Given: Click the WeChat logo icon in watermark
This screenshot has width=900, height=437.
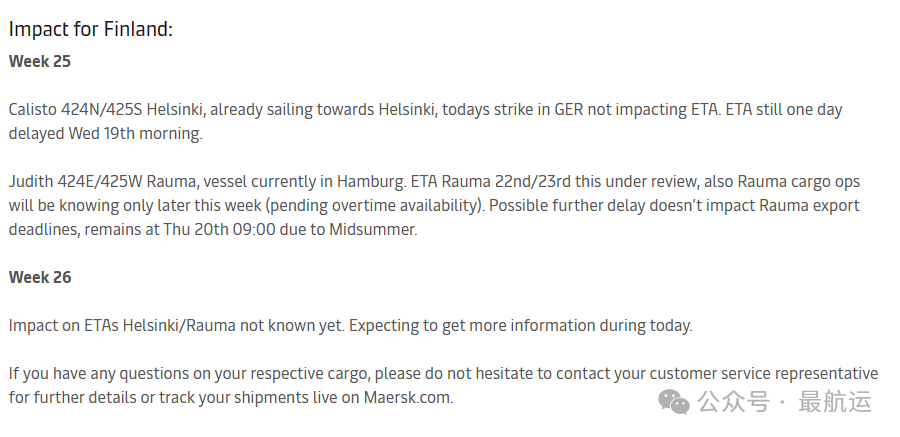Looking at the screenshot, I should tap(674, 401).
